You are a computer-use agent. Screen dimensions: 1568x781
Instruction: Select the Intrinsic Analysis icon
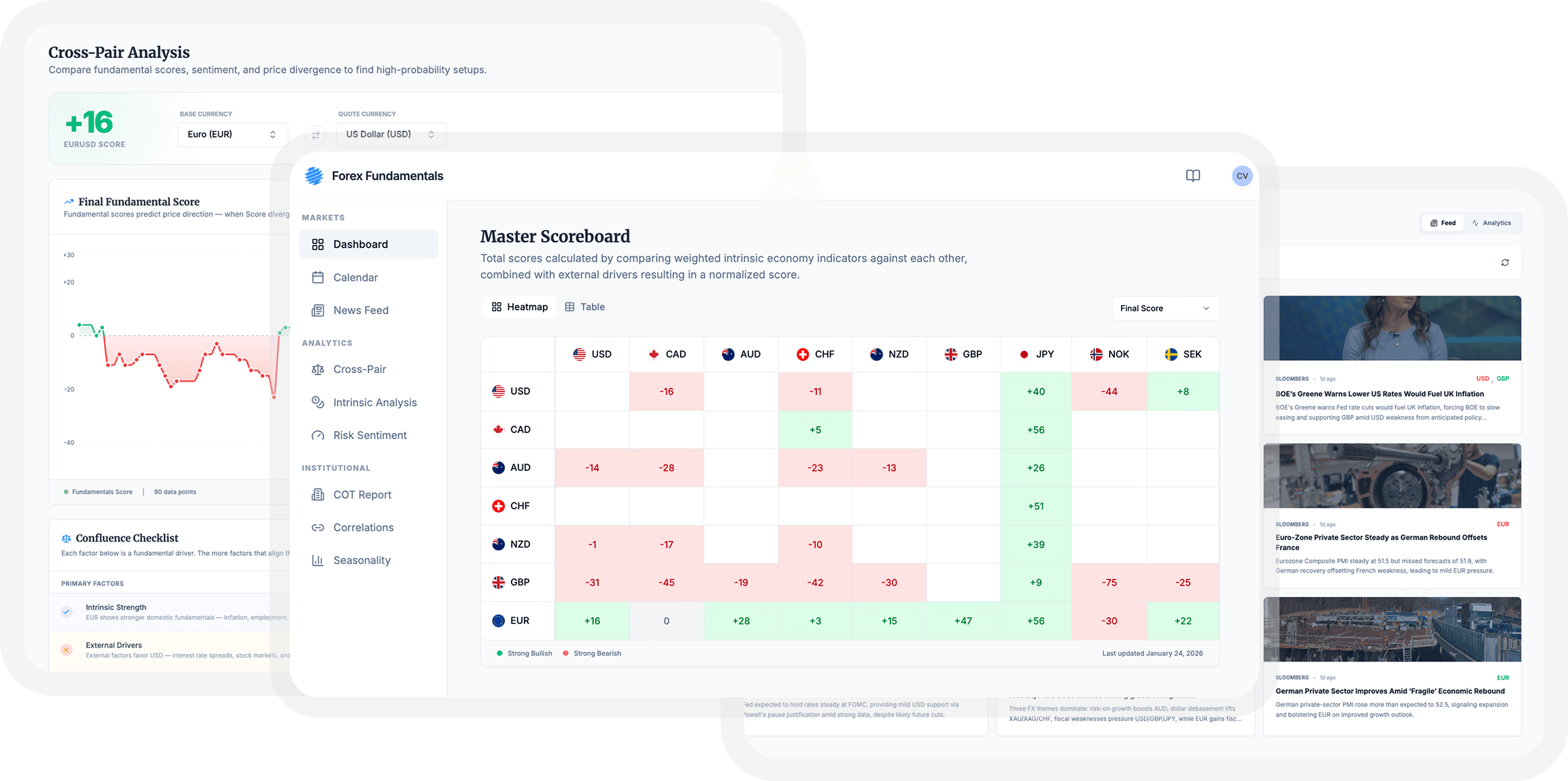tap(318, 402)
